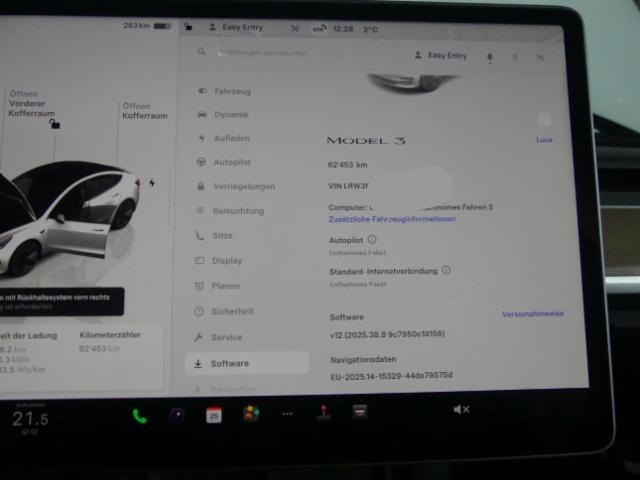This screenshot has height=480, width=640.
Task: Select Autopilot in the settings sidebar
Action: point(231,162)
